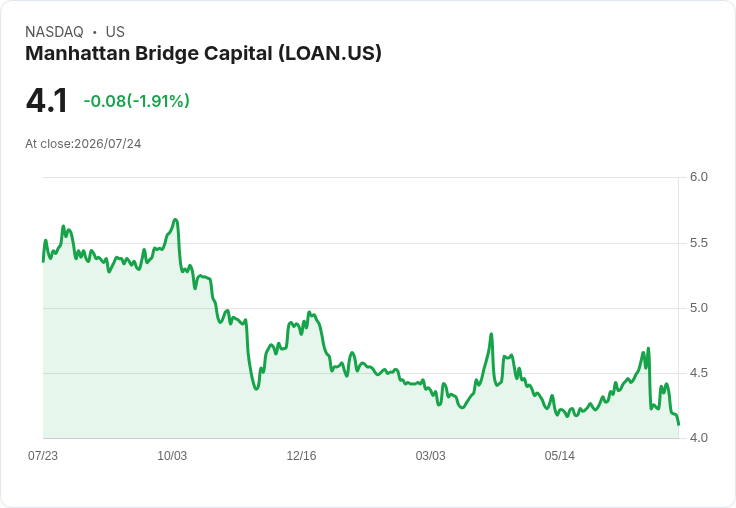Click the Manhattan Bridge Capital (LOAN.US) title

(x=203, y=54)
